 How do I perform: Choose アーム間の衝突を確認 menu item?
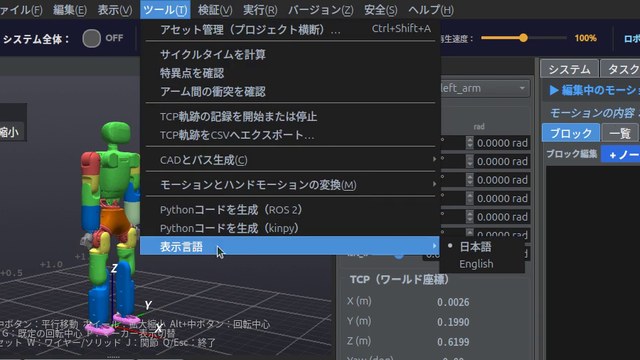(x=290, y=91)
